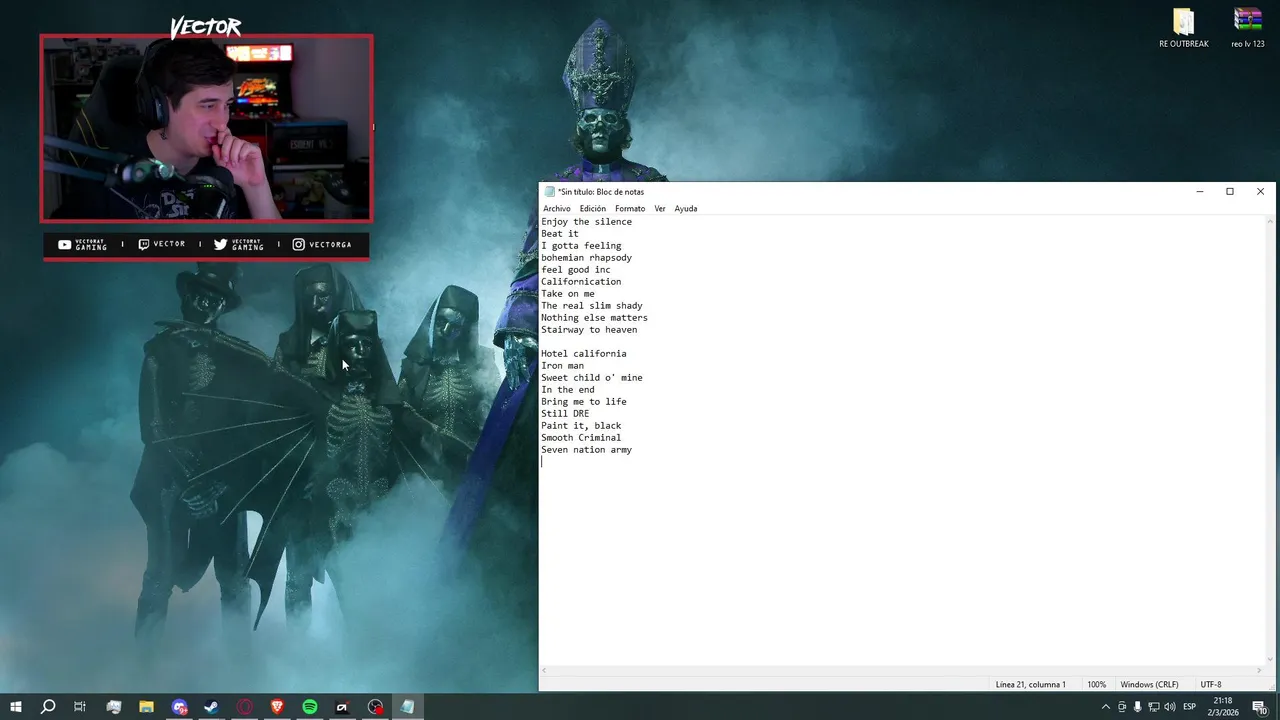Show hidden system tray icons
The height and width of the screenshot is (720, 1280).
1105,707
